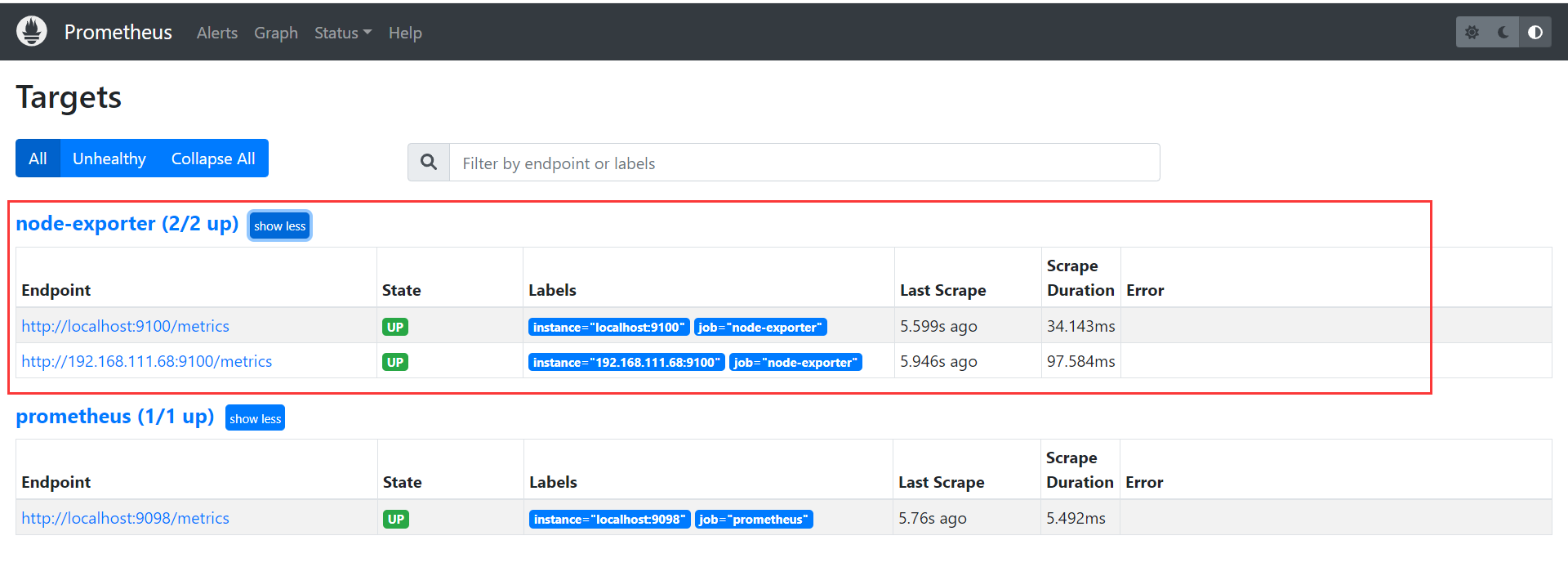
Task: Show All targets
Action: coord(38,158)
